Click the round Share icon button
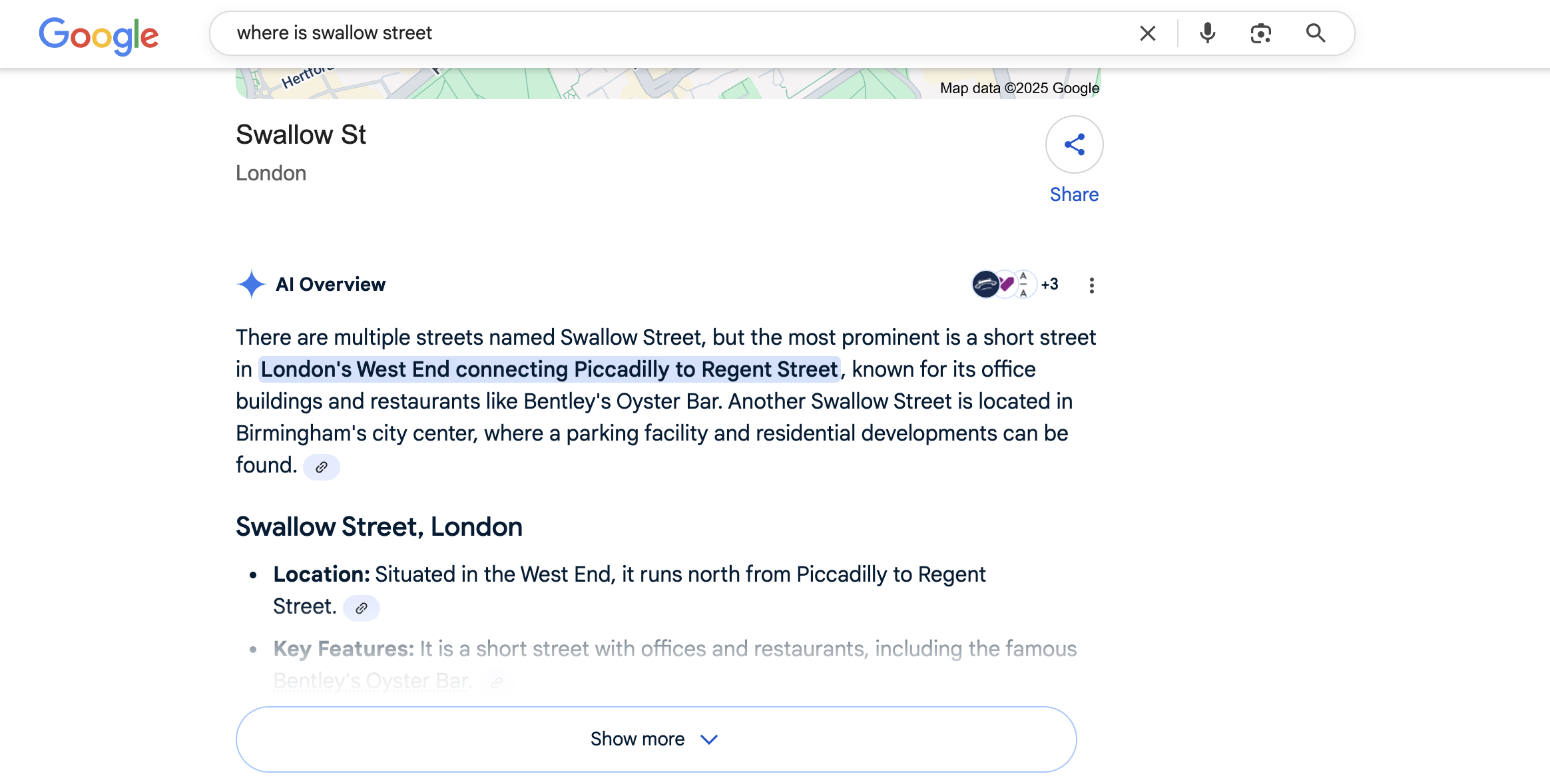1550x784 pixels. tap(1074, 144)
